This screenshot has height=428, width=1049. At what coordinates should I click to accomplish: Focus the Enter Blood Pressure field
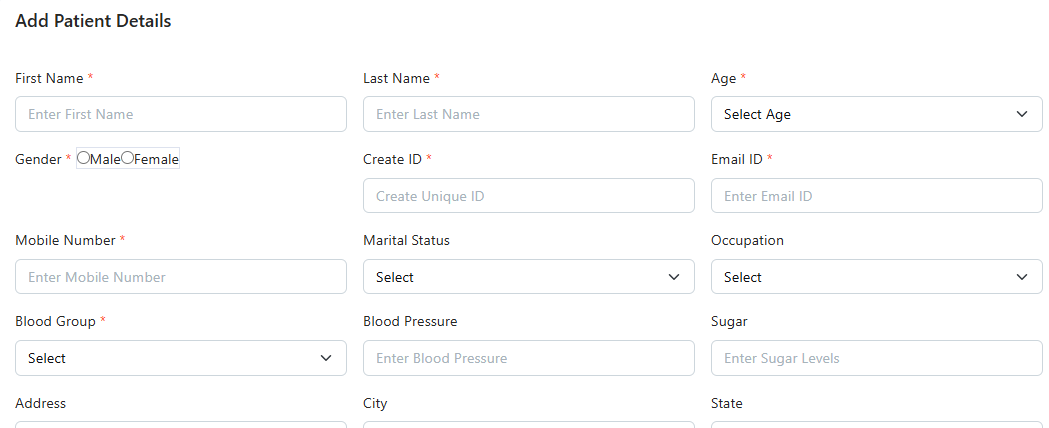coord(528,358)
